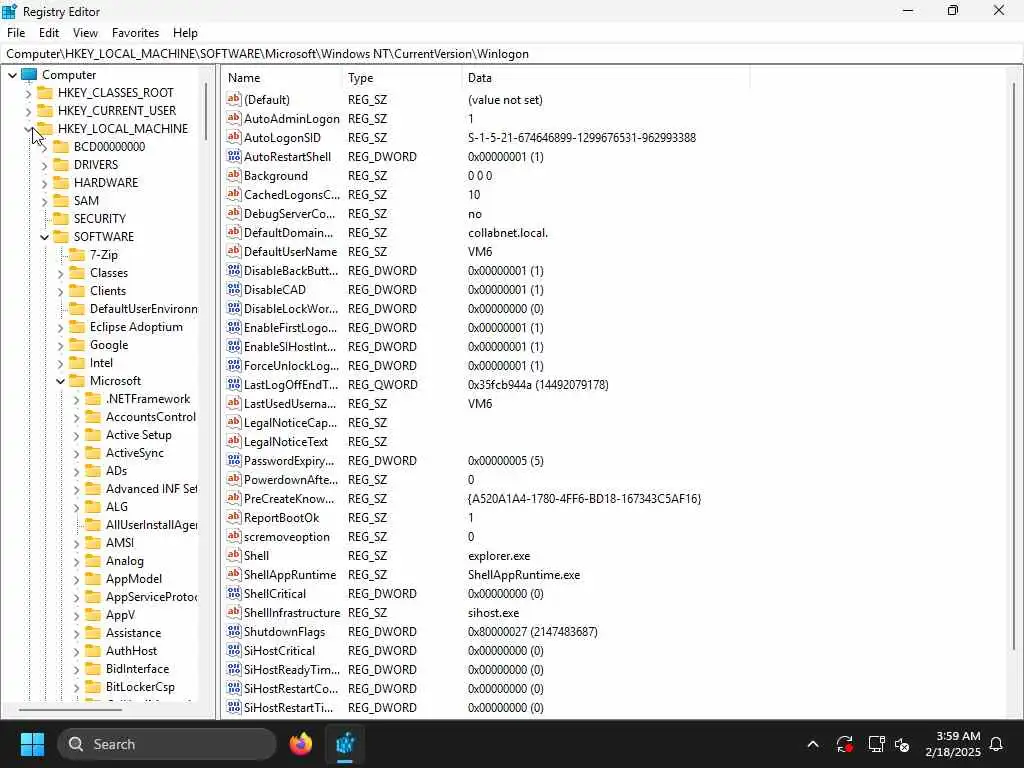Open the Edit menu
1024x768 pixels.
[49, 33]
